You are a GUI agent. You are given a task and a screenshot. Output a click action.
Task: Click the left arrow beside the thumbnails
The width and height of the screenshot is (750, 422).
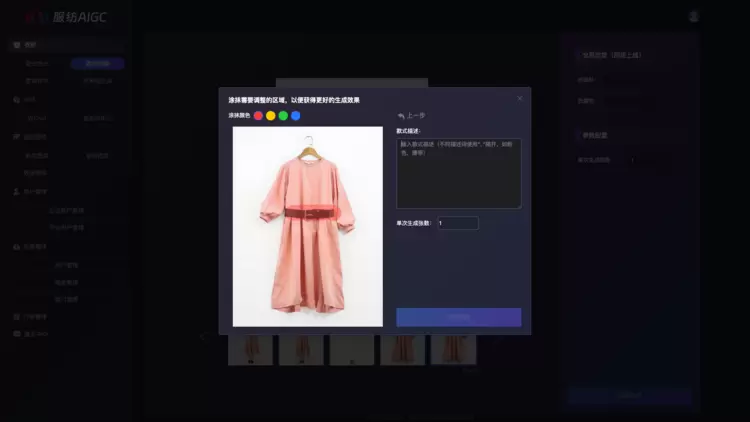(203, 336)
